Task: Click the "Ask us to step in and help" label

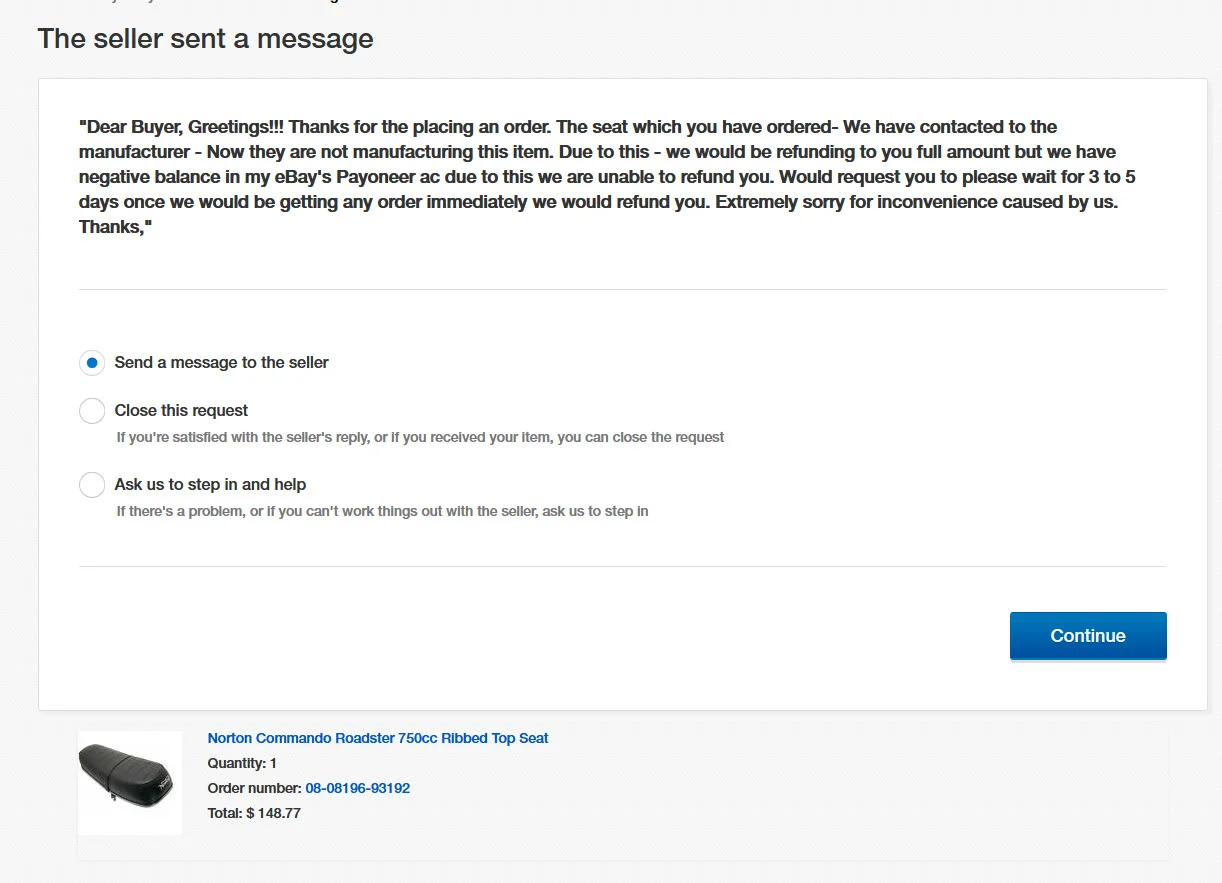Action: 210,485
